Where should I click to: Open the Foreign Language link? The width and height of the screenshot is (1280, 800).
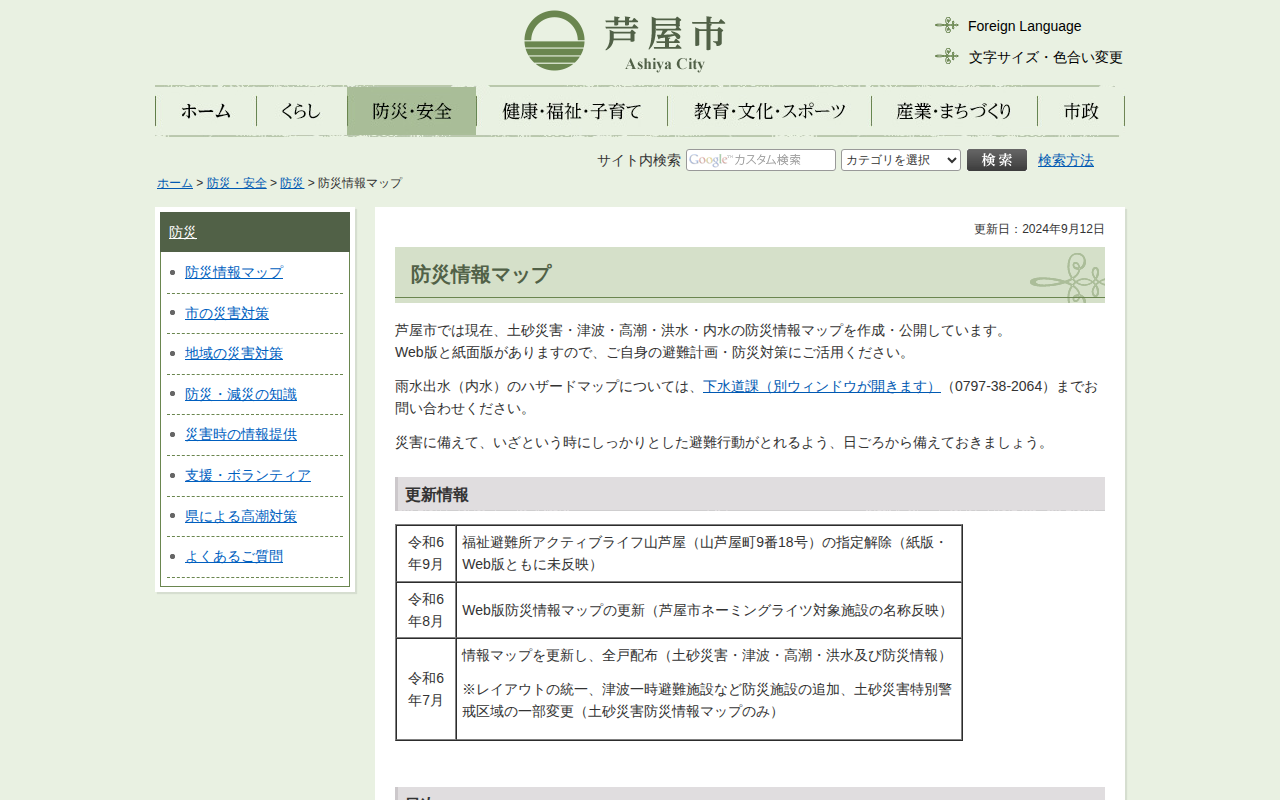1024,26
